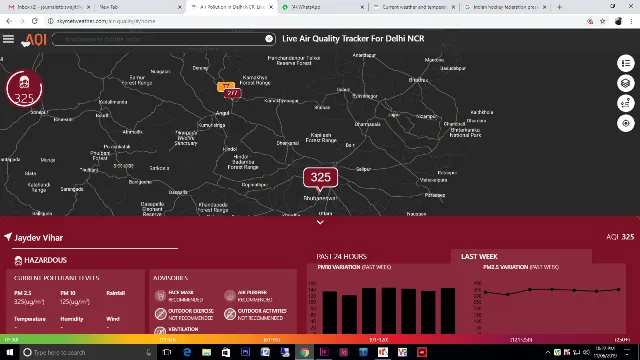Switch to Indian hockey federation tab
640x360 pixels.
click(x=504, y=7)
